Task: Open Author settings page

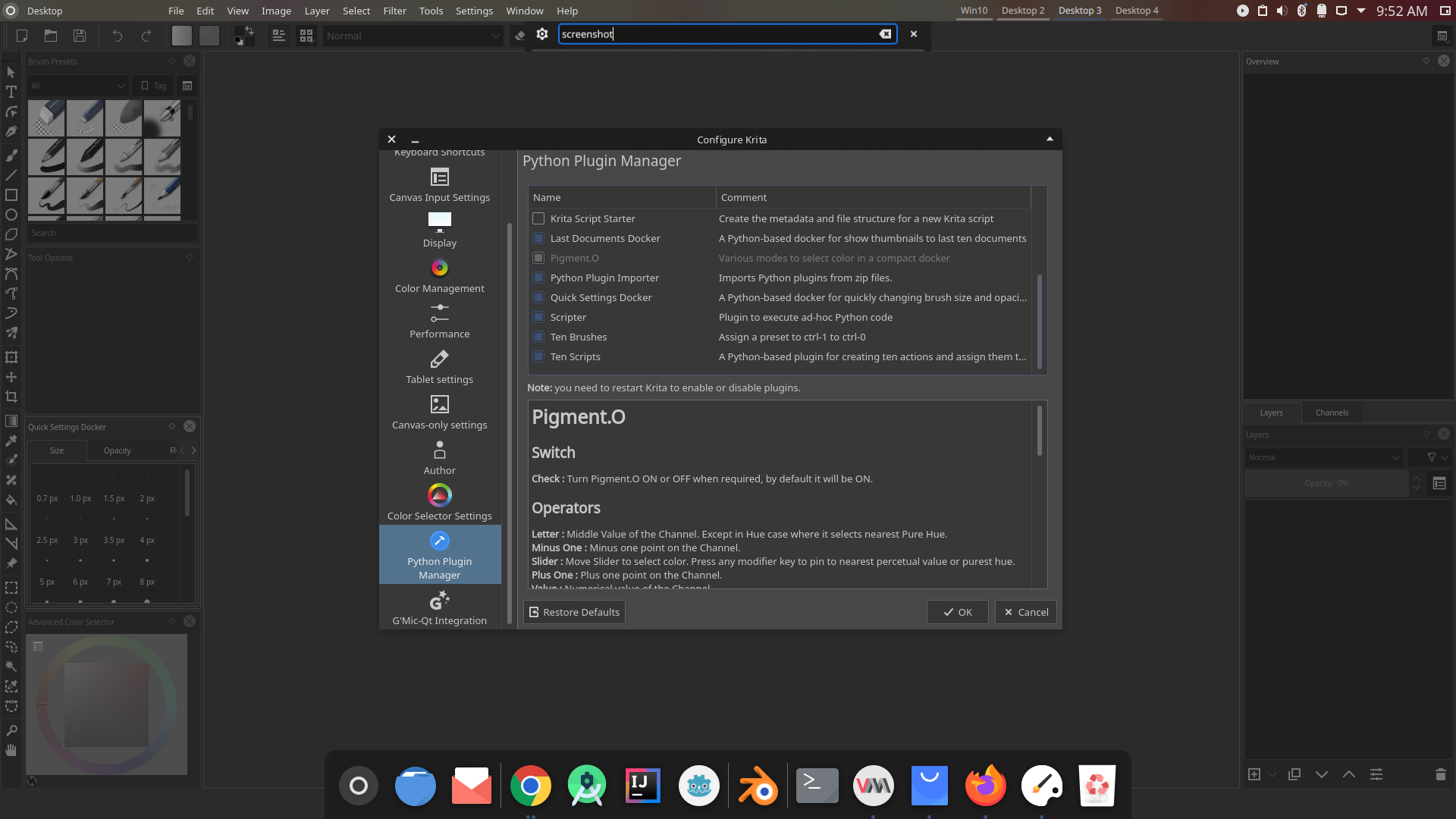Action: click(440, 458)
